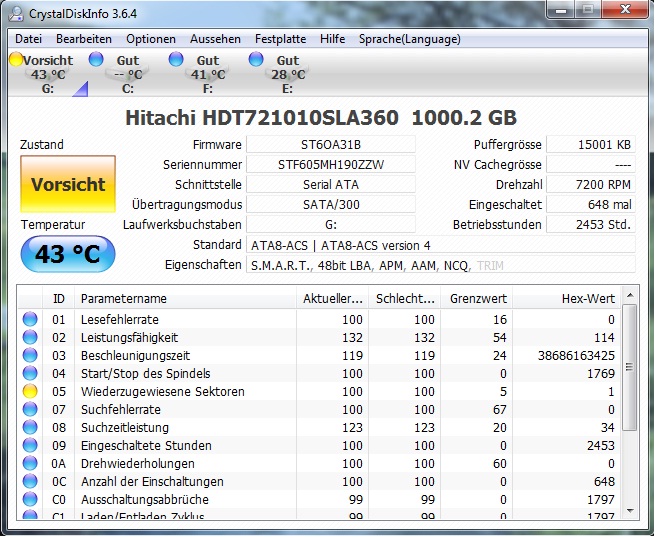655x538 pixels.
Task: Click the Eigenschaften field with S.M.A.R.T.
Action: click(441, 265)
